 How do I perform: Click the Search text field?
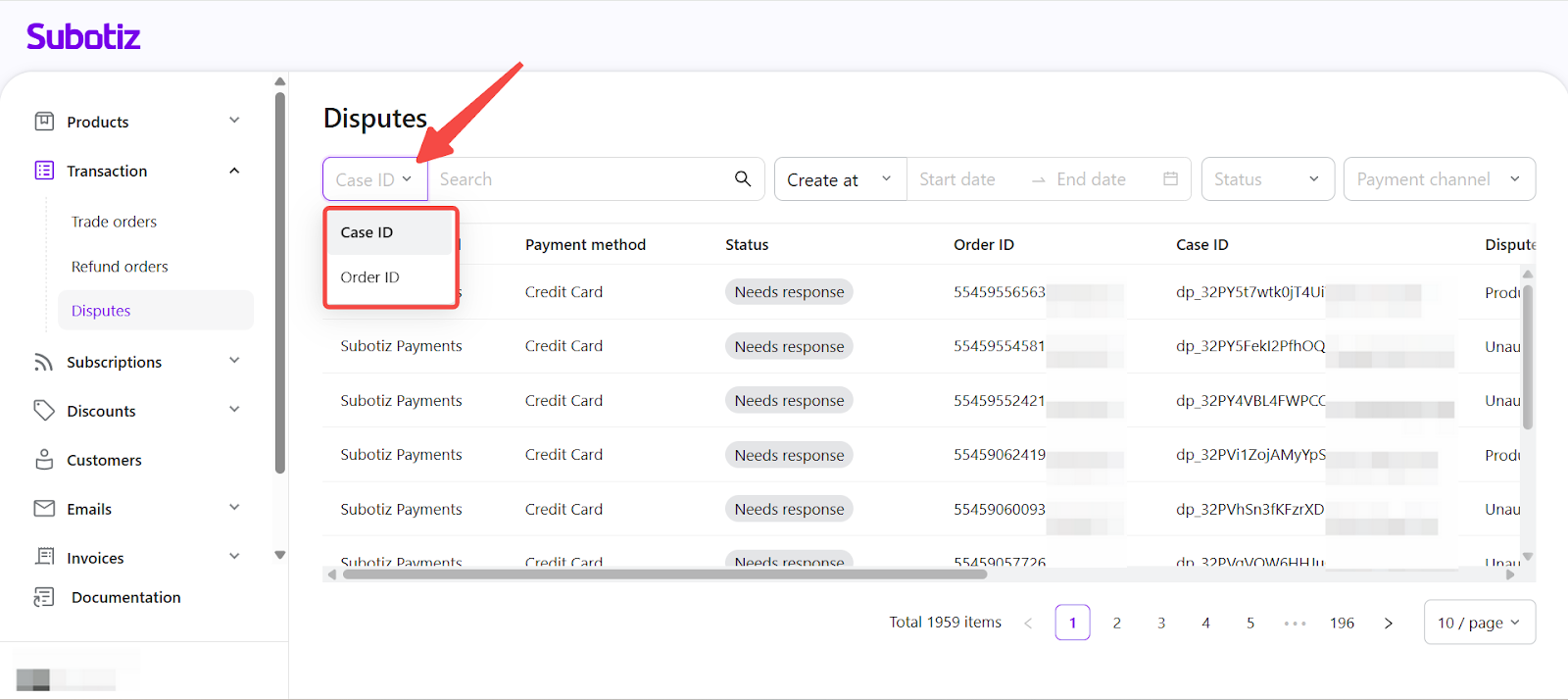(x=578, y=179)
